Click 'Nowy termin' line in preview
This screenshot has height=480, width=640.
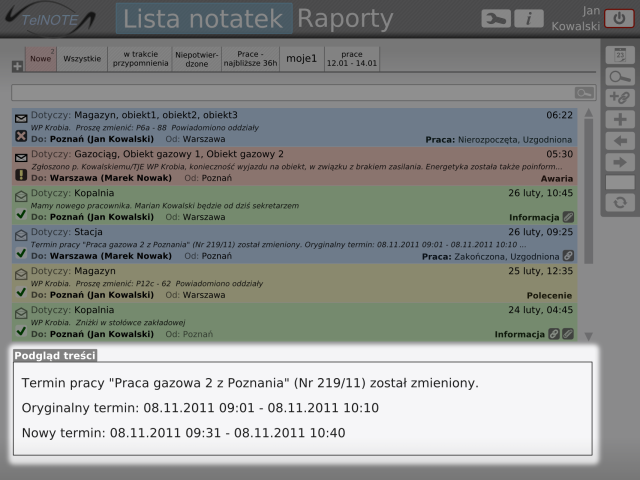183,433
